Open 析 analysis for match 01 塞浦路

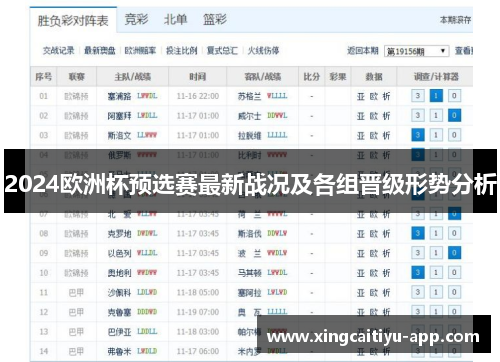(x=386, y=96)
